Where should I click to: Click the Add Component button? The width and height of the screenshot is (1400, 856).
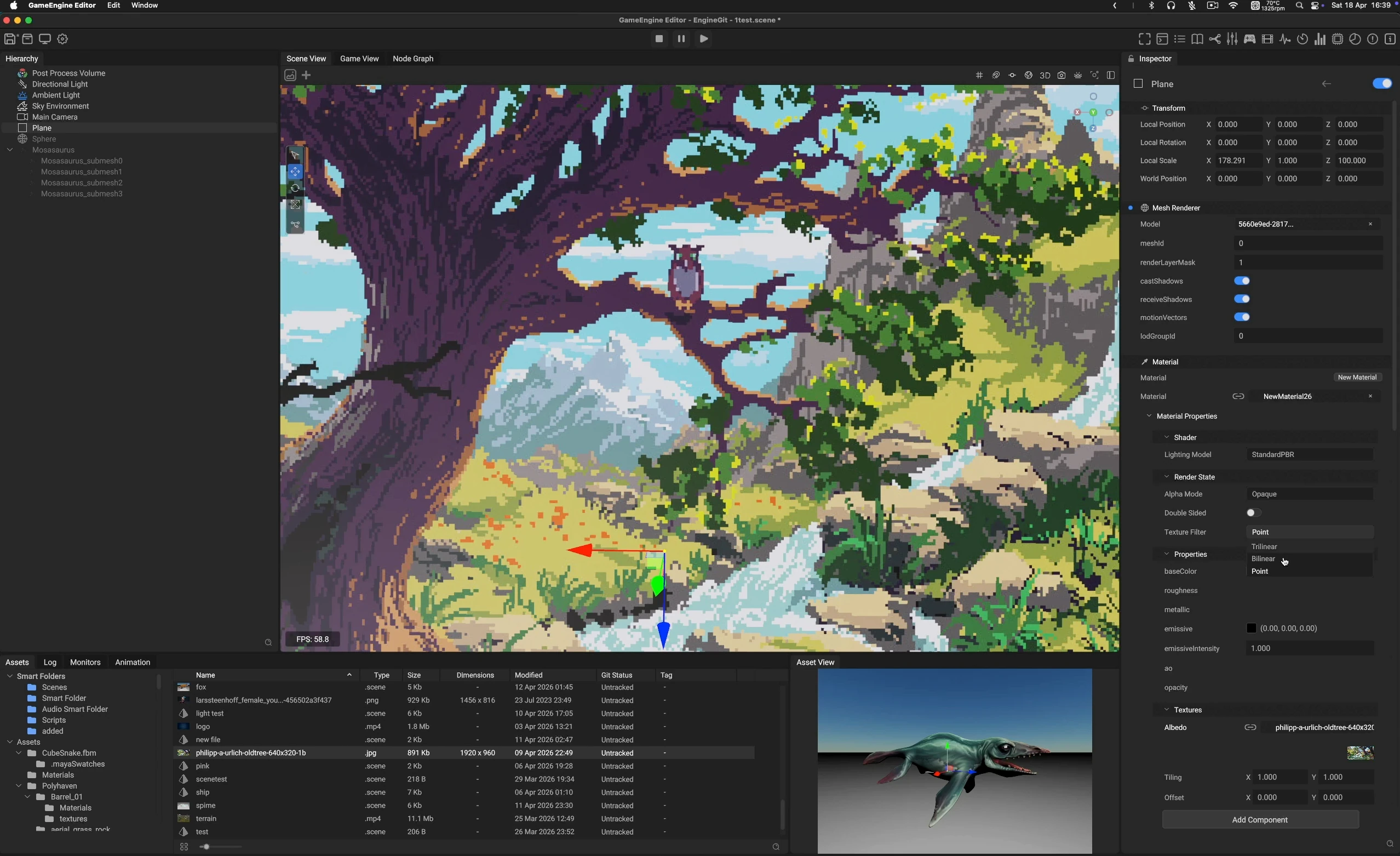click(1260, 820)
